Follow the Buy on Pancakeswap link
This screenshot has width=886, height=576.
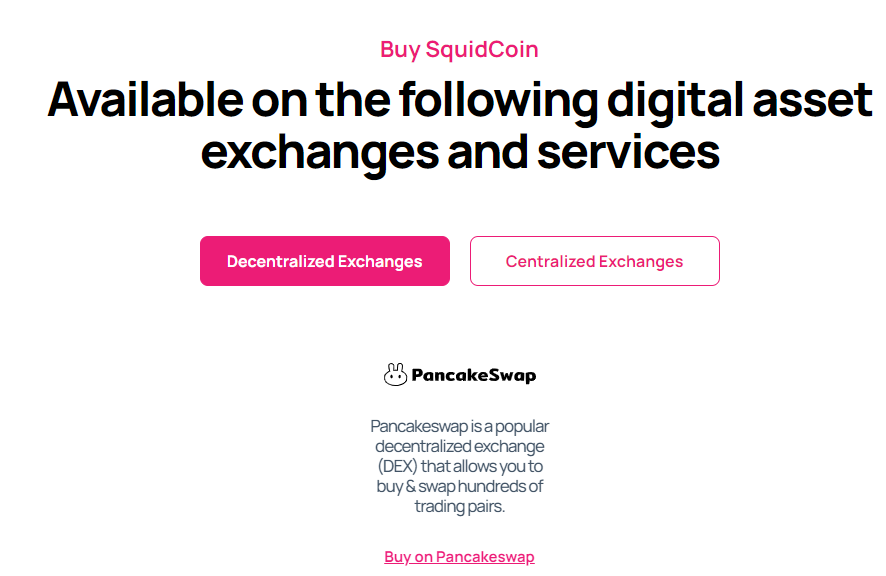click(459, 557)
